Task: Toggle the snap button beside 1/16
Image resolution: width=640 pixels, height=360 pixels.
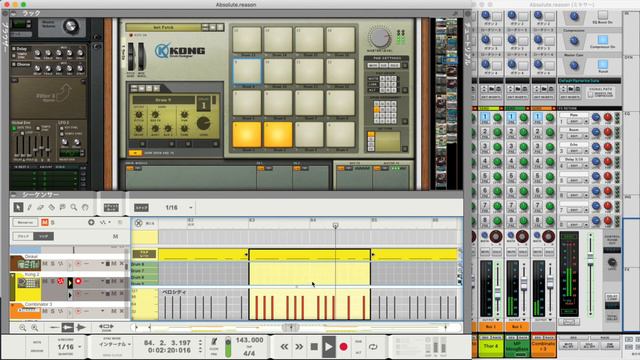Action: click(x=141, y=208)
